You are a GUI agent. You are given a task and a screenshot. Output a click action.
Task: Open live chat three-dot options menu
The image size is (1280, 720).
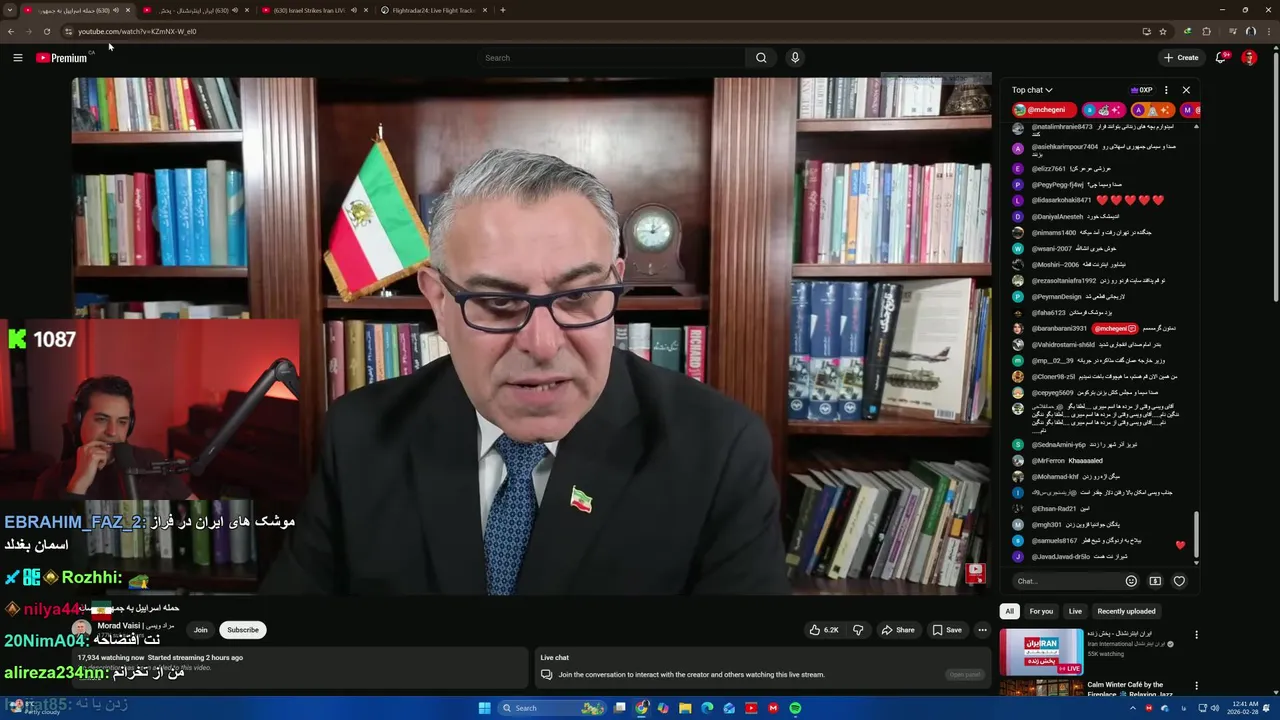tap(1166, 90)
